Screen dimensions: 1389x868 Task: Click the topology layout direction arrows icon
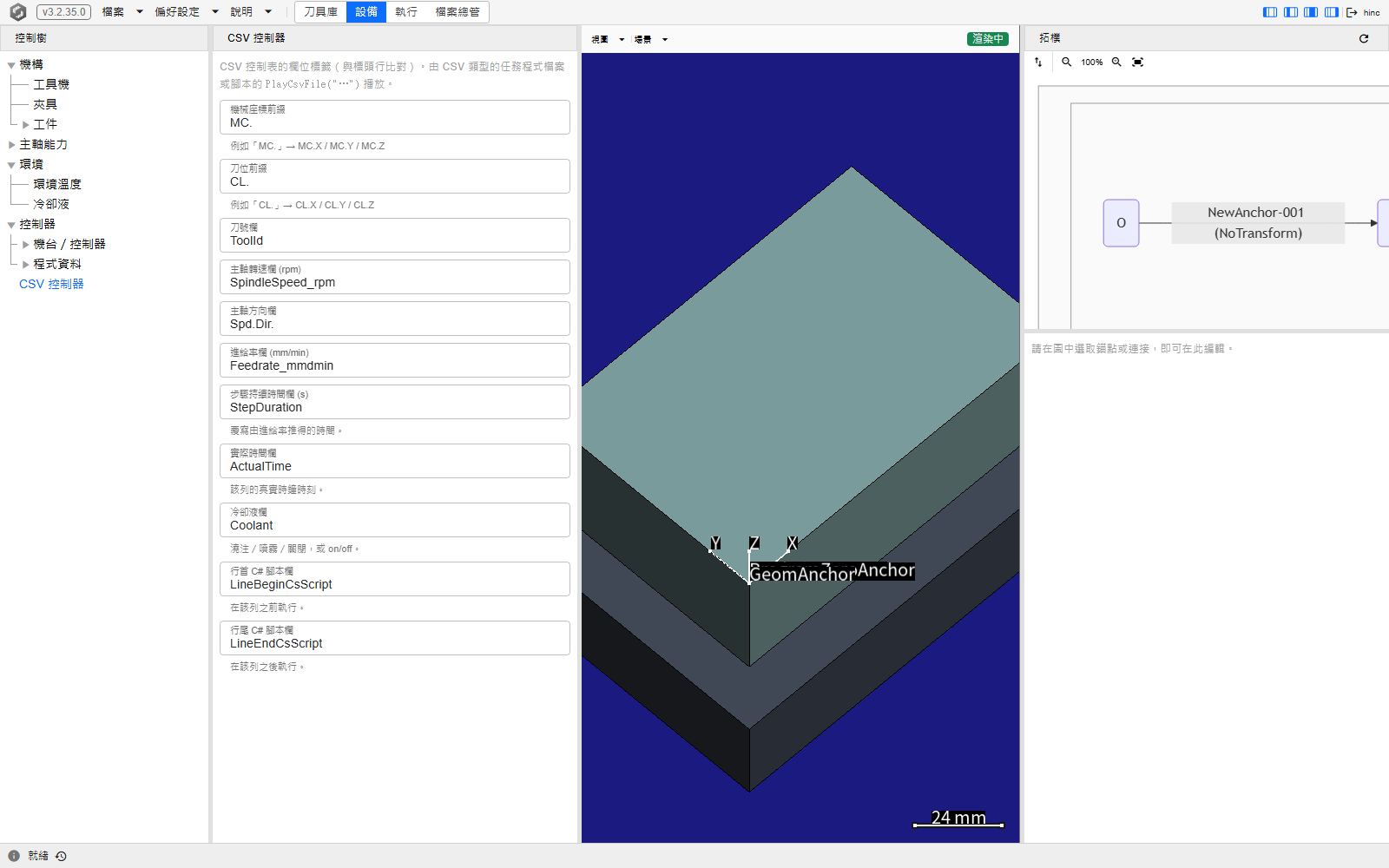[1038, 62]
